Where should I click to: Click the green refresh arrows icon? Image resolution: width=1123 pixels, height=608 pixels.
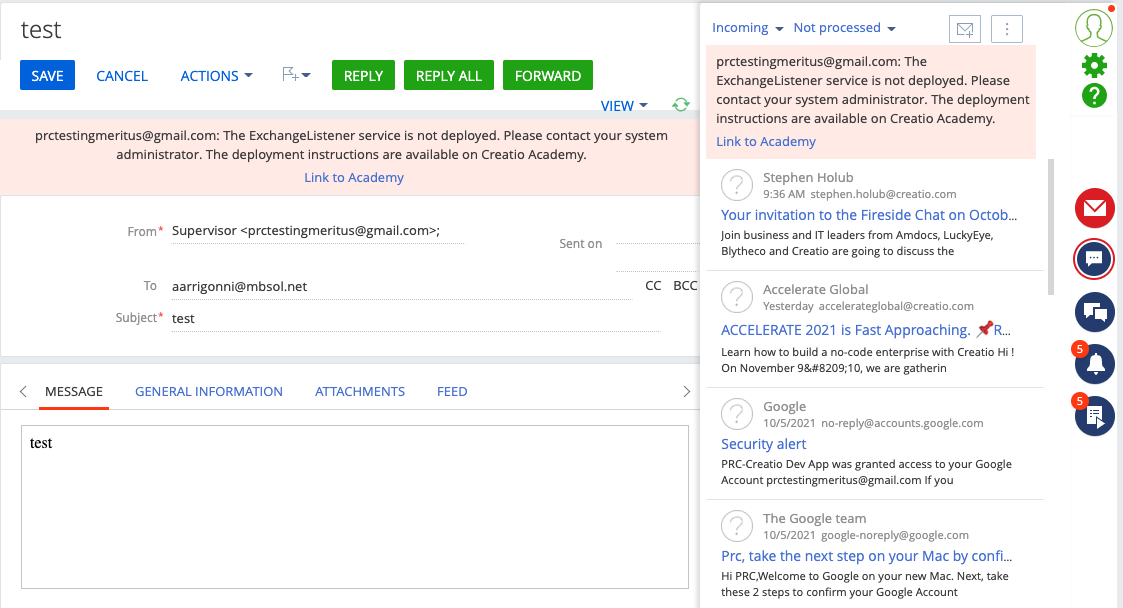680,105
